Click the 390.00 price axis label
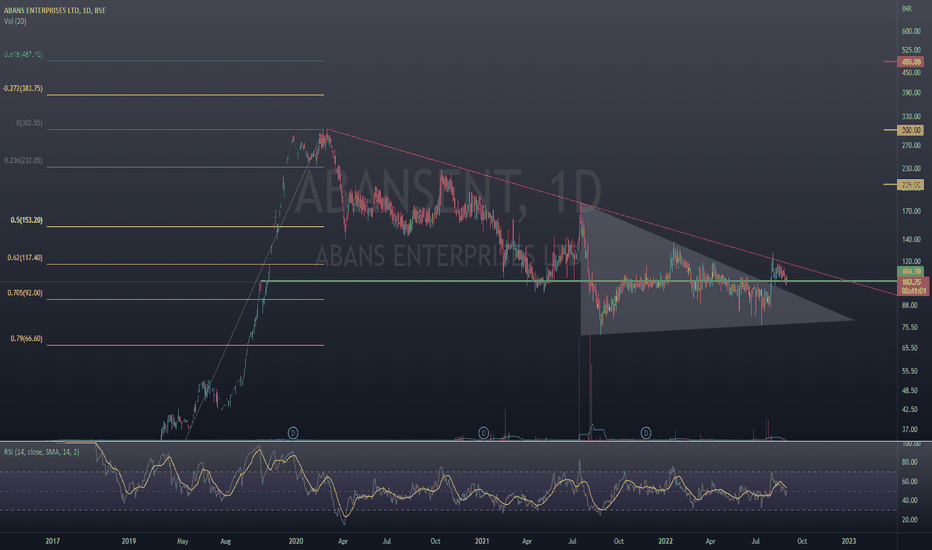Viewport: 932px width, 550px height. (x=911, y=93)
